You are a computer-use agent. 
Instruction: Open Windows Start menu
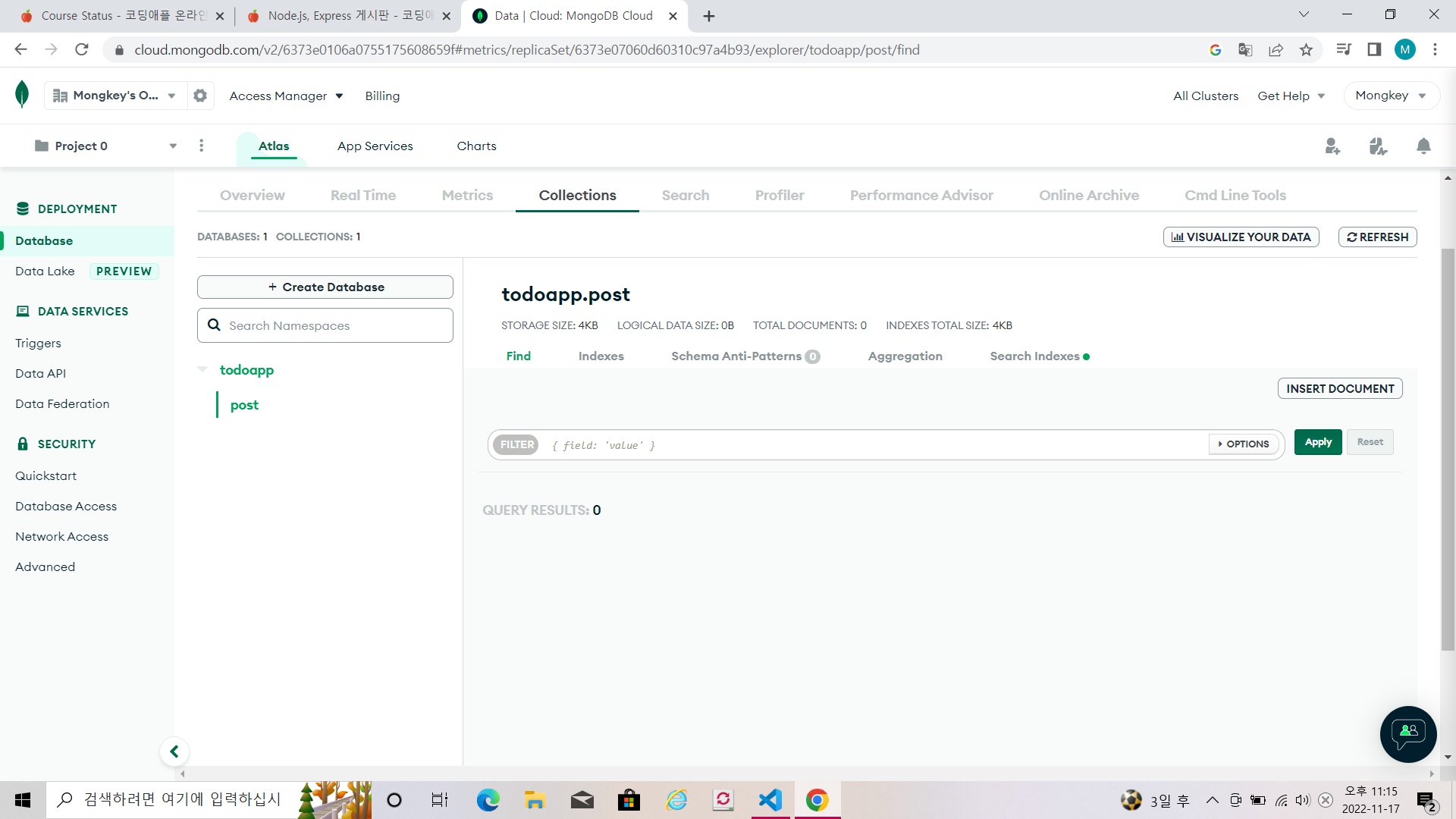click(23, 800)
